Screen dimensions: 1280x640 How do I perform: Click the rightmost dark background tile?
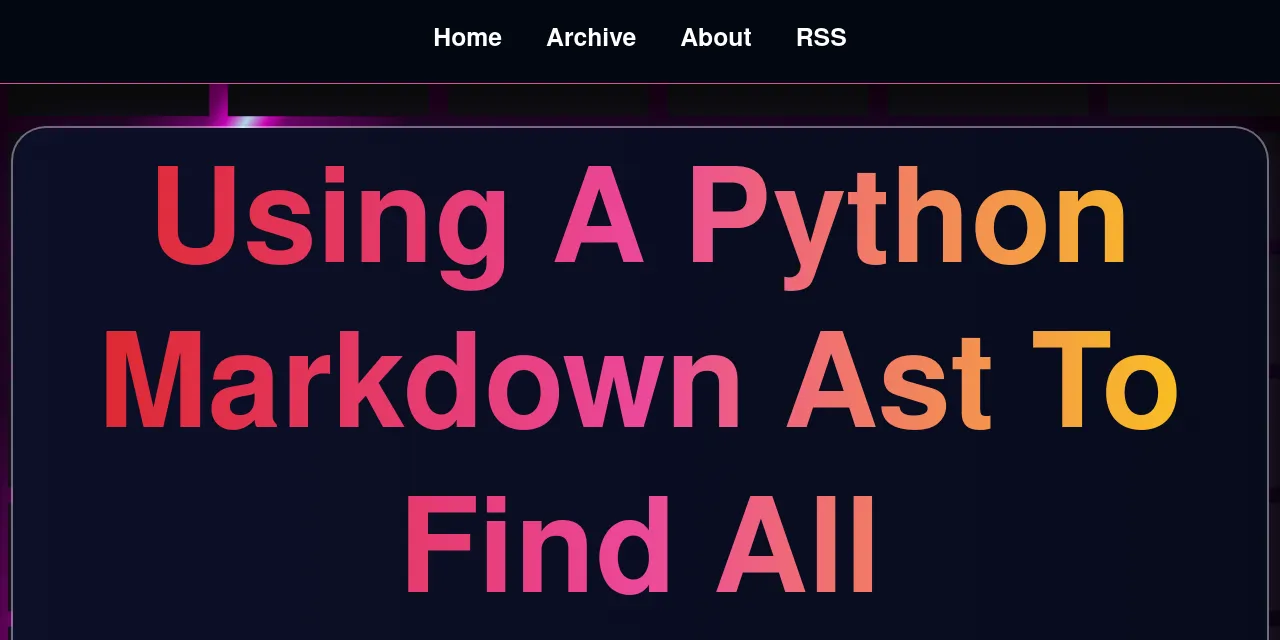(1195, 100)
